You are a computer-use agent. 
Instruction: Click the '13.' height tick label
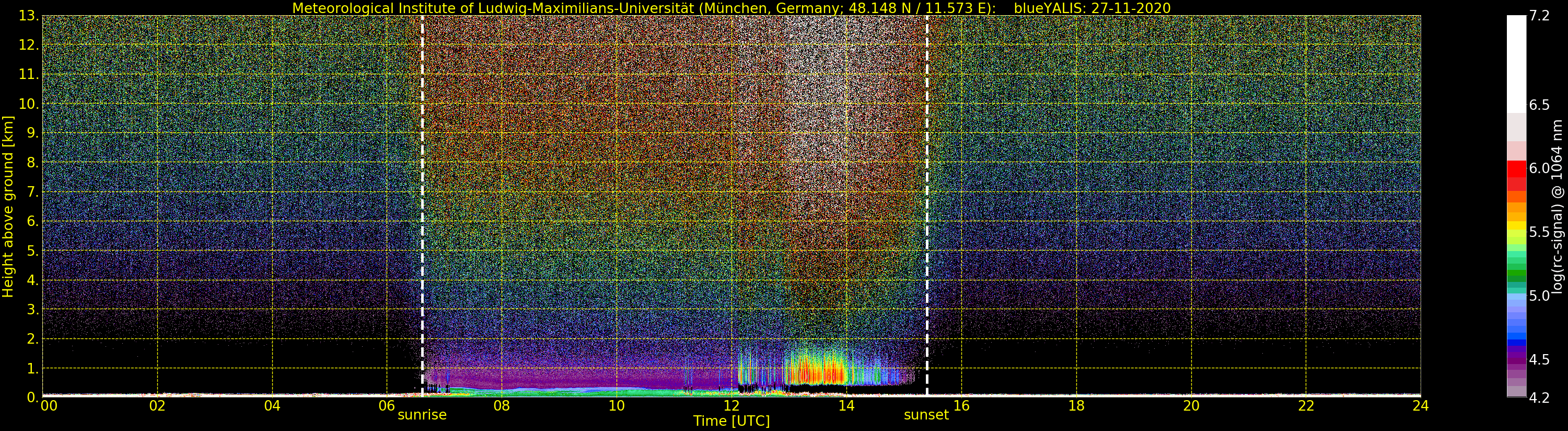[x=29, y=16]
